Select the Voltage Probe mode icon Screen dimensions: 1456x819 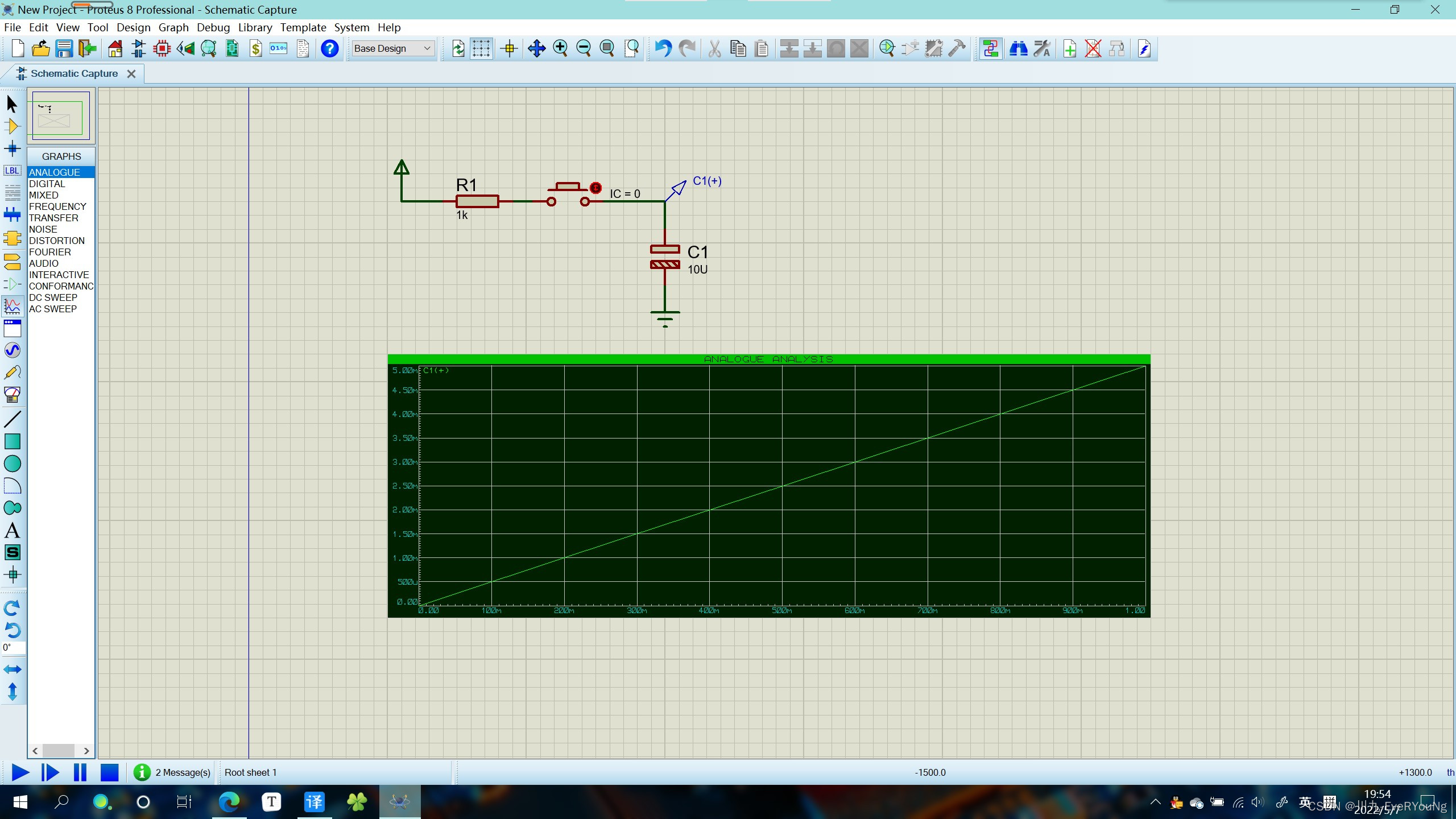(12, 373)
